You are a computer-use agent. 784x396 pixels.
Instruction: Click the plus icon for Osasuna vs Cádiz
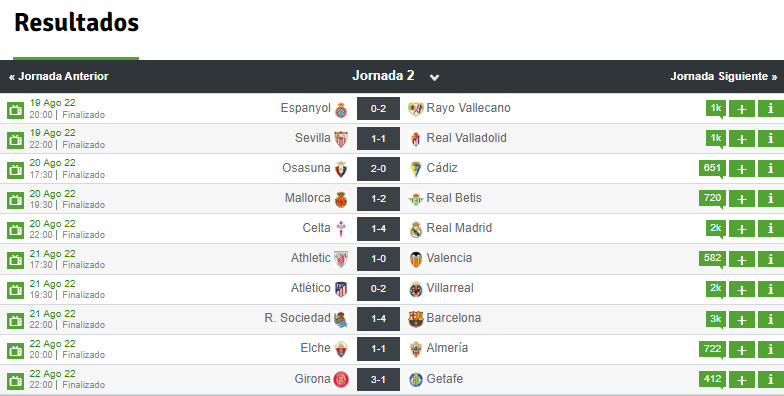[x=742, y=169]
